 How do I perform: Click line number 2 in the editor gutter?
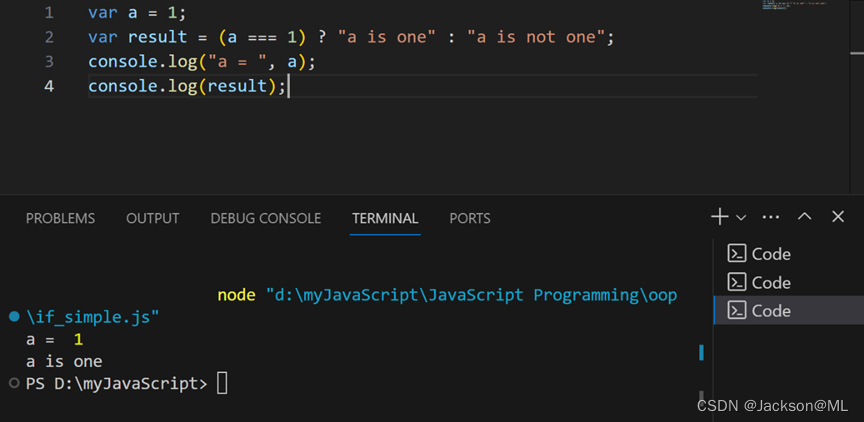pos(49,37)
